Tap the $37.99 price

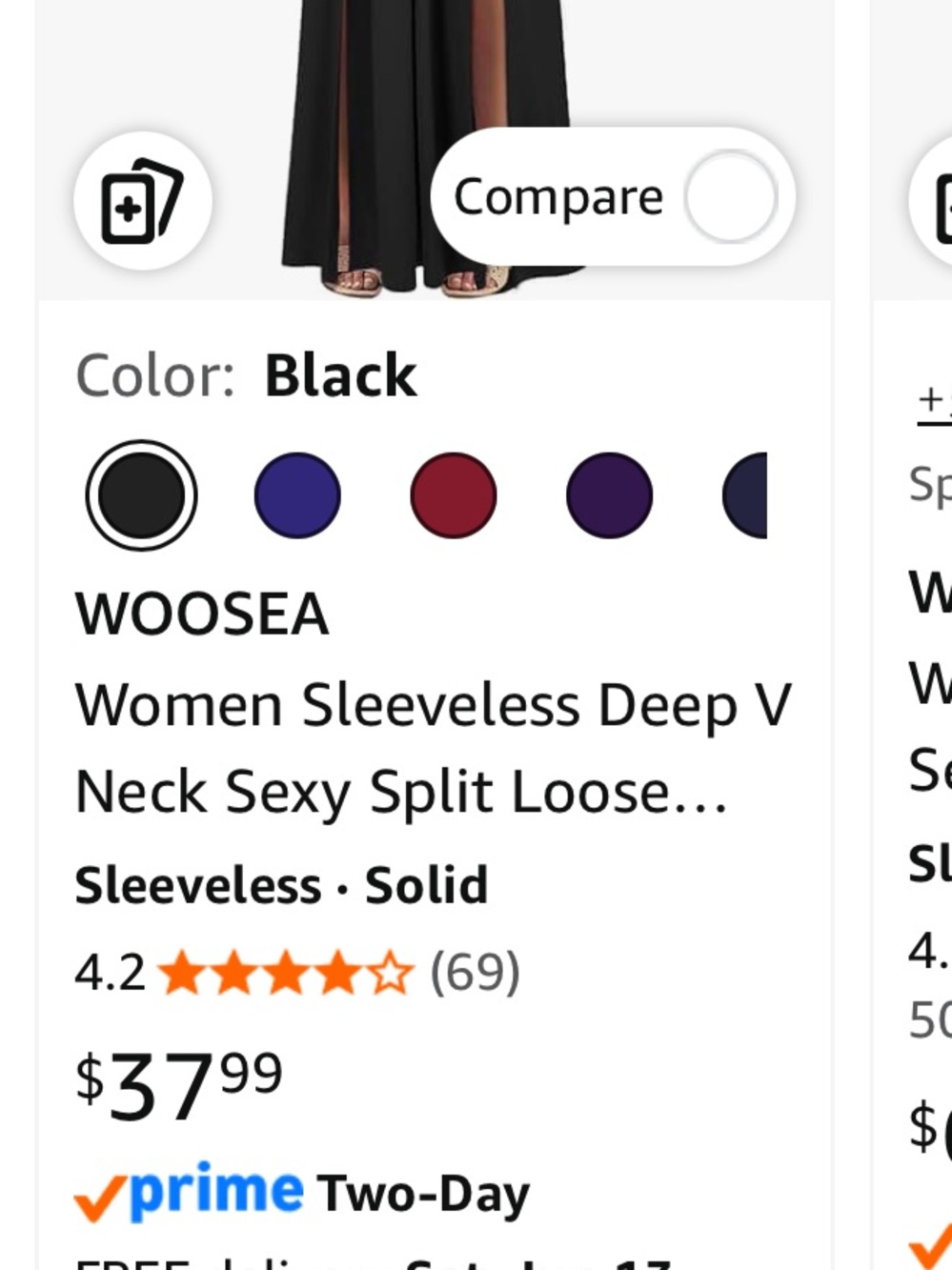coord(179,1084)
